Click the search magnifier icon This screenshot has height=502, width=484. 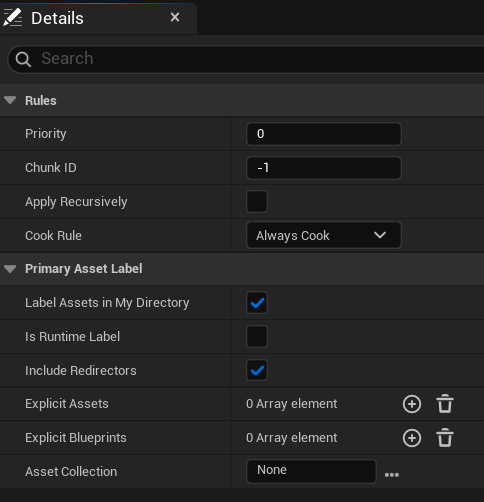pyautogui.click(x=23, y=59)
